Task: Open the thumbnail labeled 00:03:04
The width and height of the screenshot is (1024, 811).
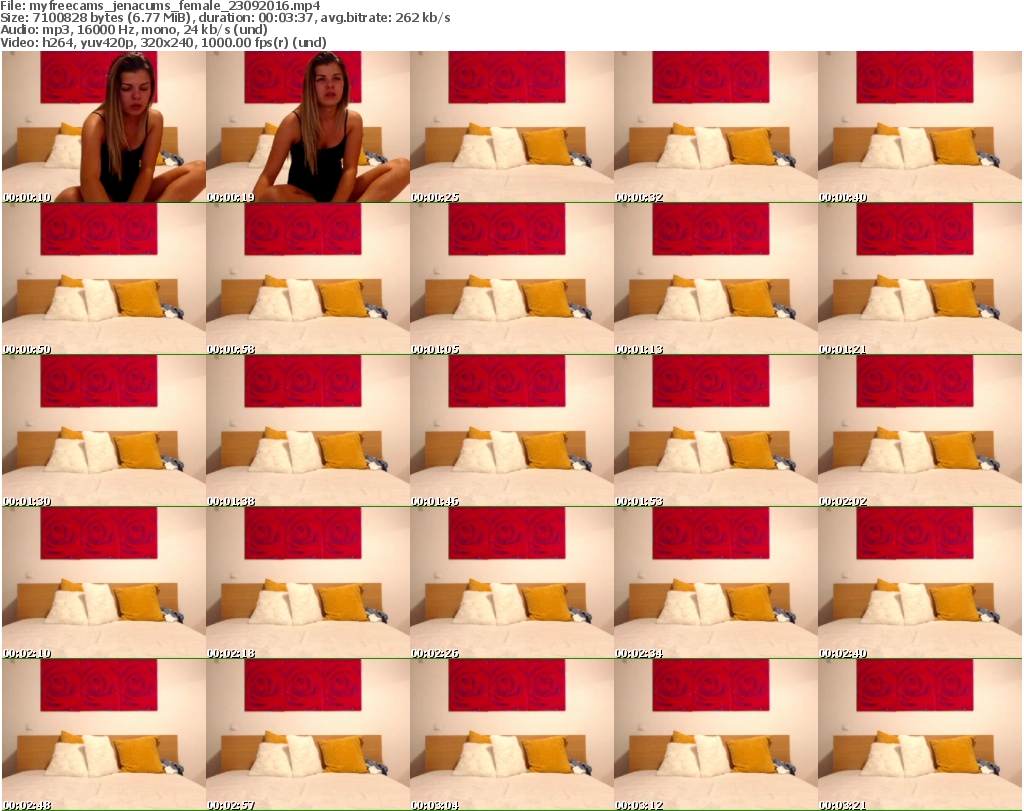Action: pos(512,735)
